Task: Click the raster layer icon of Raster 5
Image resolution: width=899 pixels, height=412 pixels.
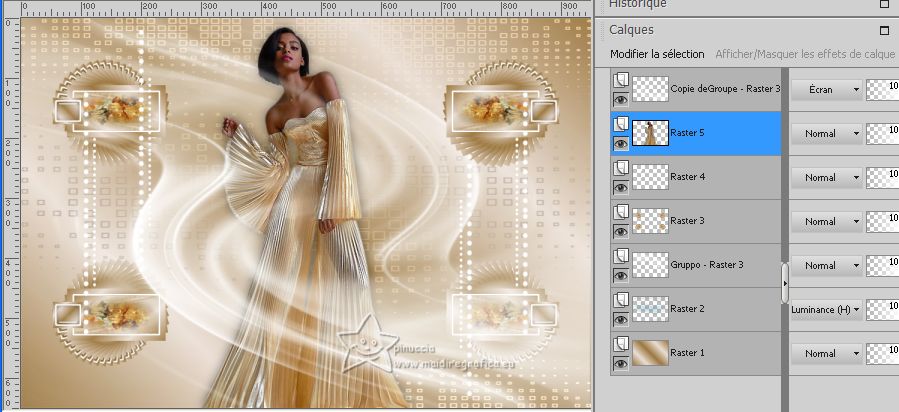Action: coord(621,124)
